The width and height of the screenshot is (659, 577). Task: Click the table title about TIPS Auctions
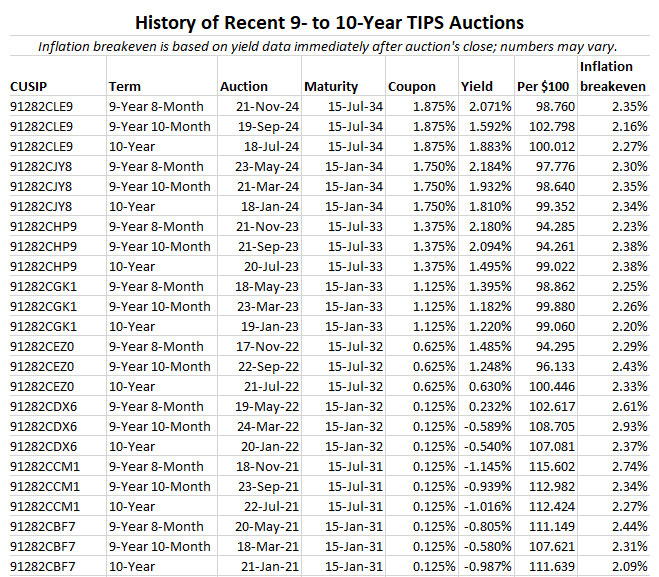click(329, 20)
